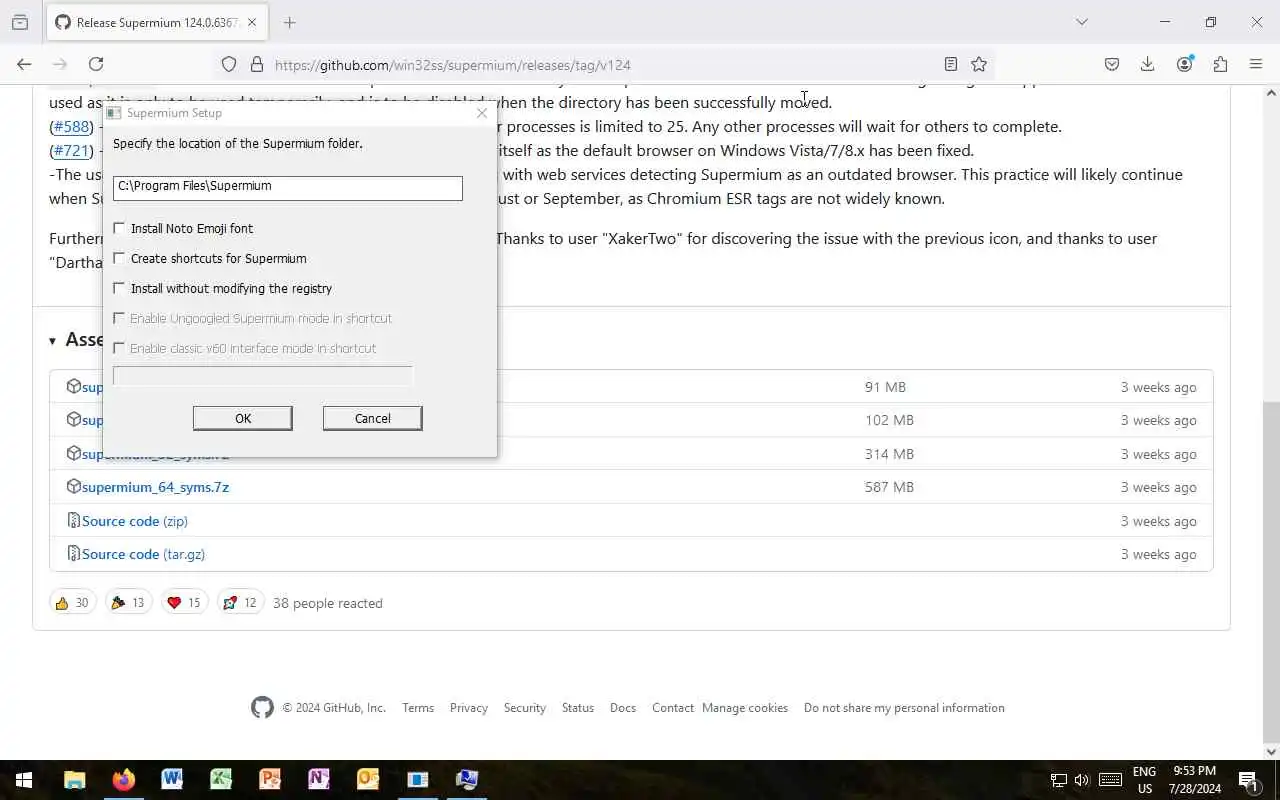Click the 587 MB file size

[889, 487]
